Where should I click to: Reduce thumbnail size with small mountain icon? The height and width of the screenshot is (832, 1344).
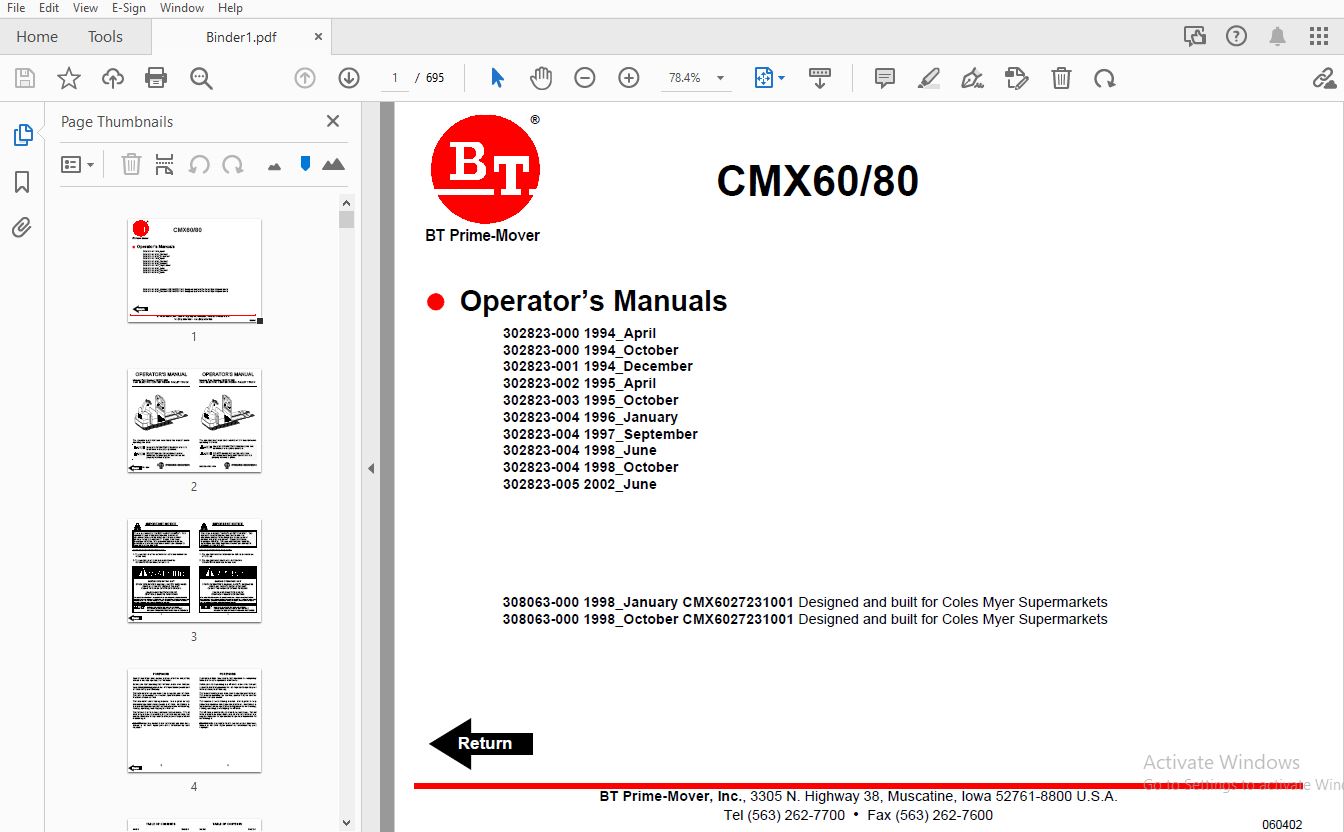(x=274, y=166)
